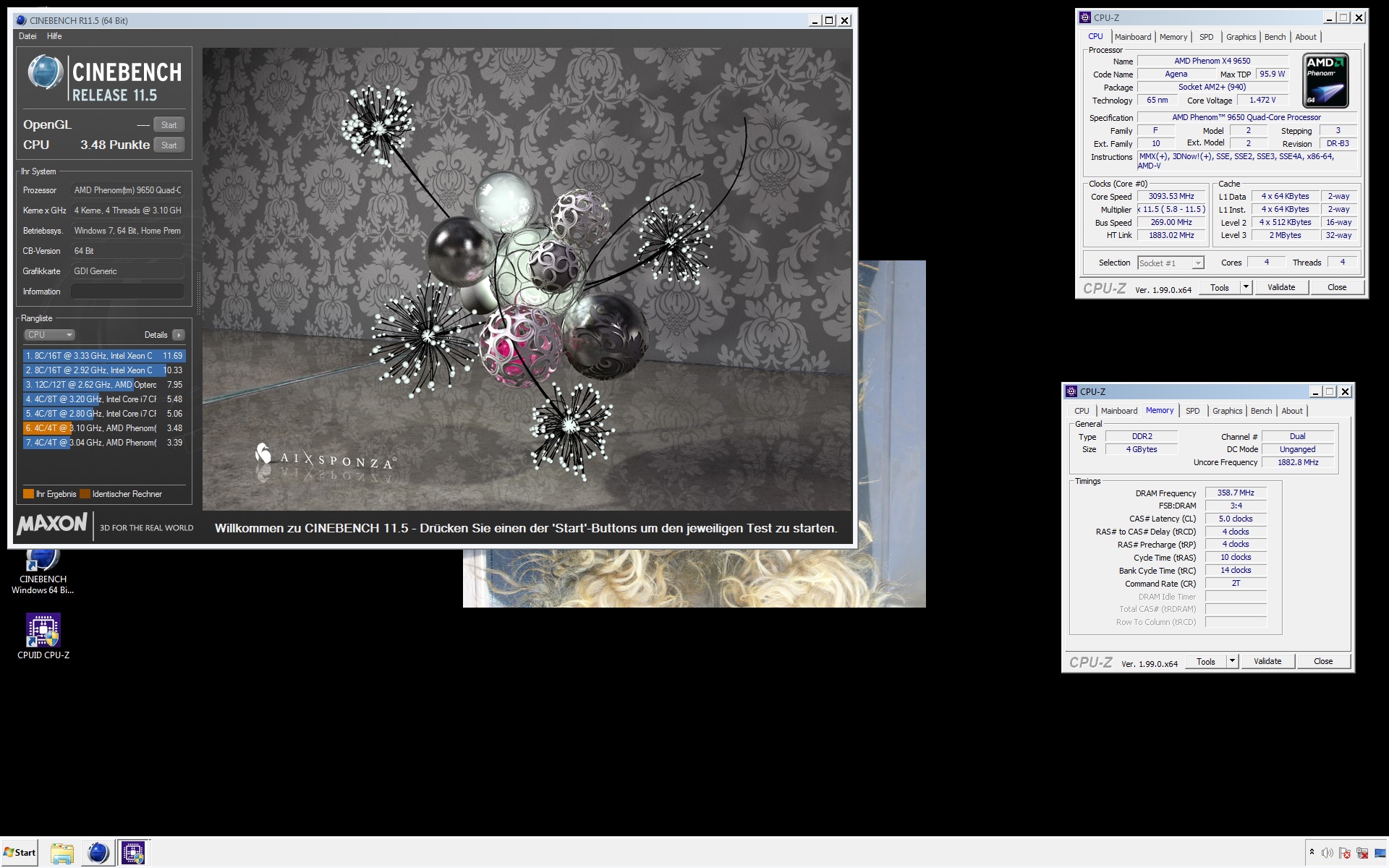Click the Cinebench window title icon
1389x868 pixels.
[21, 20]
